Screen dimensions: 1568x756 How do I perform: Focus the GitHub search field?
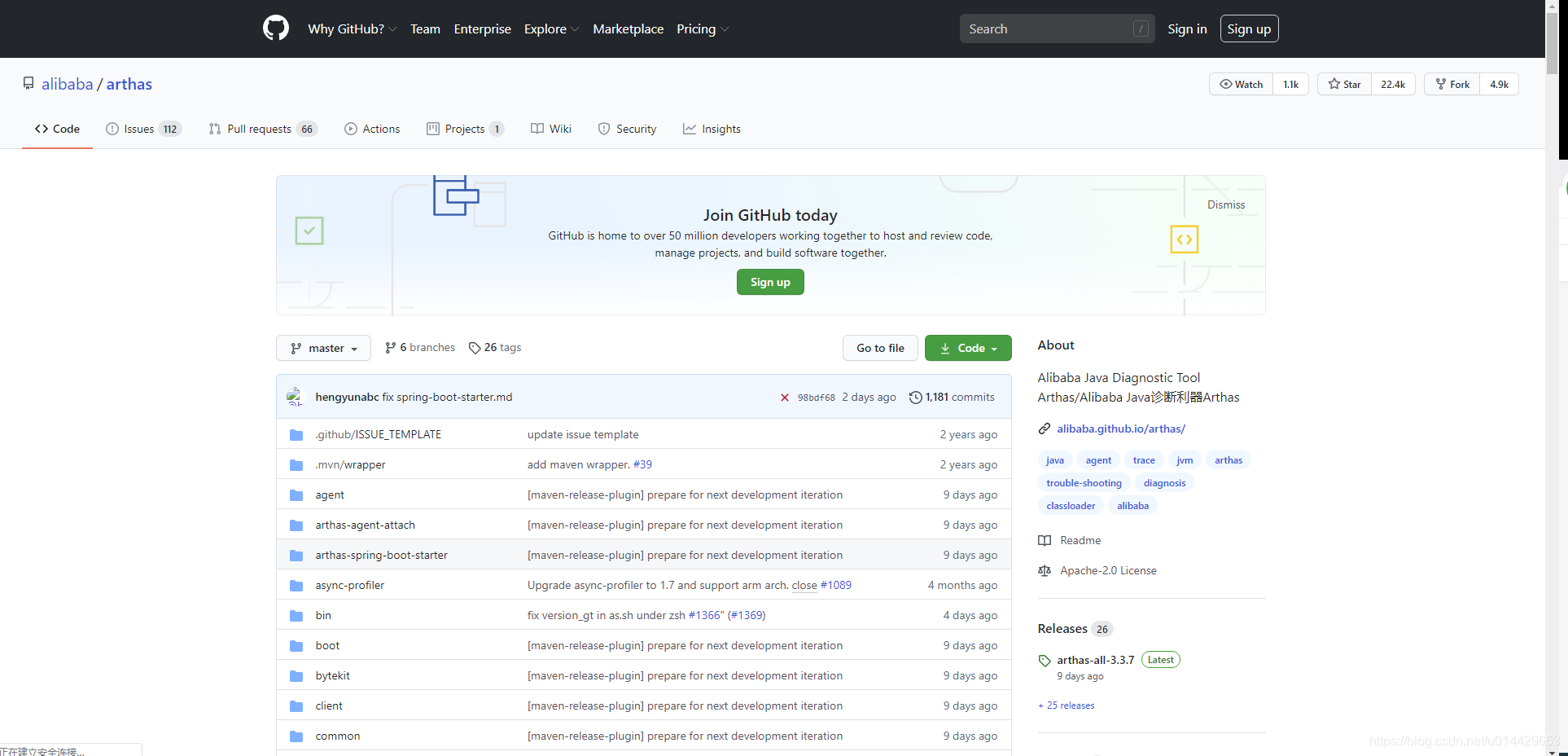1057,29
